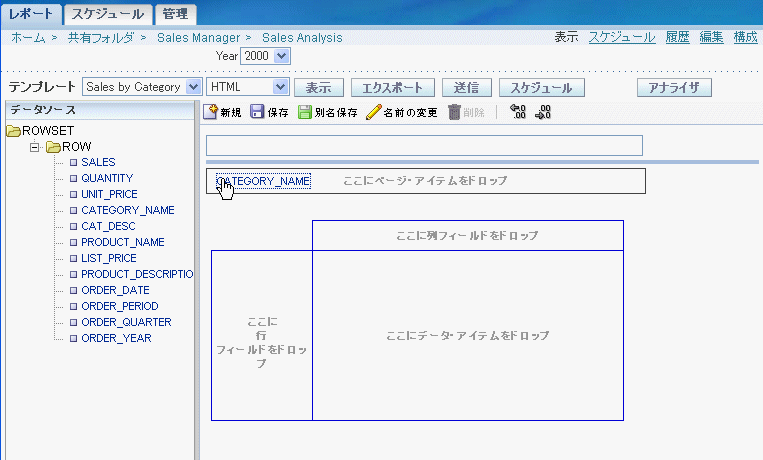The image size is (763, 460).
Task: Switch to the 管理 tab
Action: click(175, 14)
